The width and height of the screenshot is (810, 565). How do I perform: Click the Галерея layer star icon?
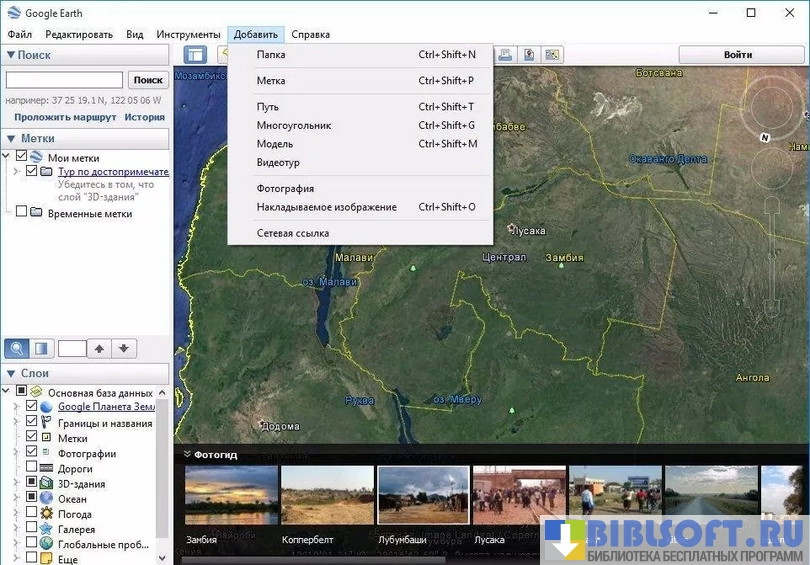(x=46, y=529)
